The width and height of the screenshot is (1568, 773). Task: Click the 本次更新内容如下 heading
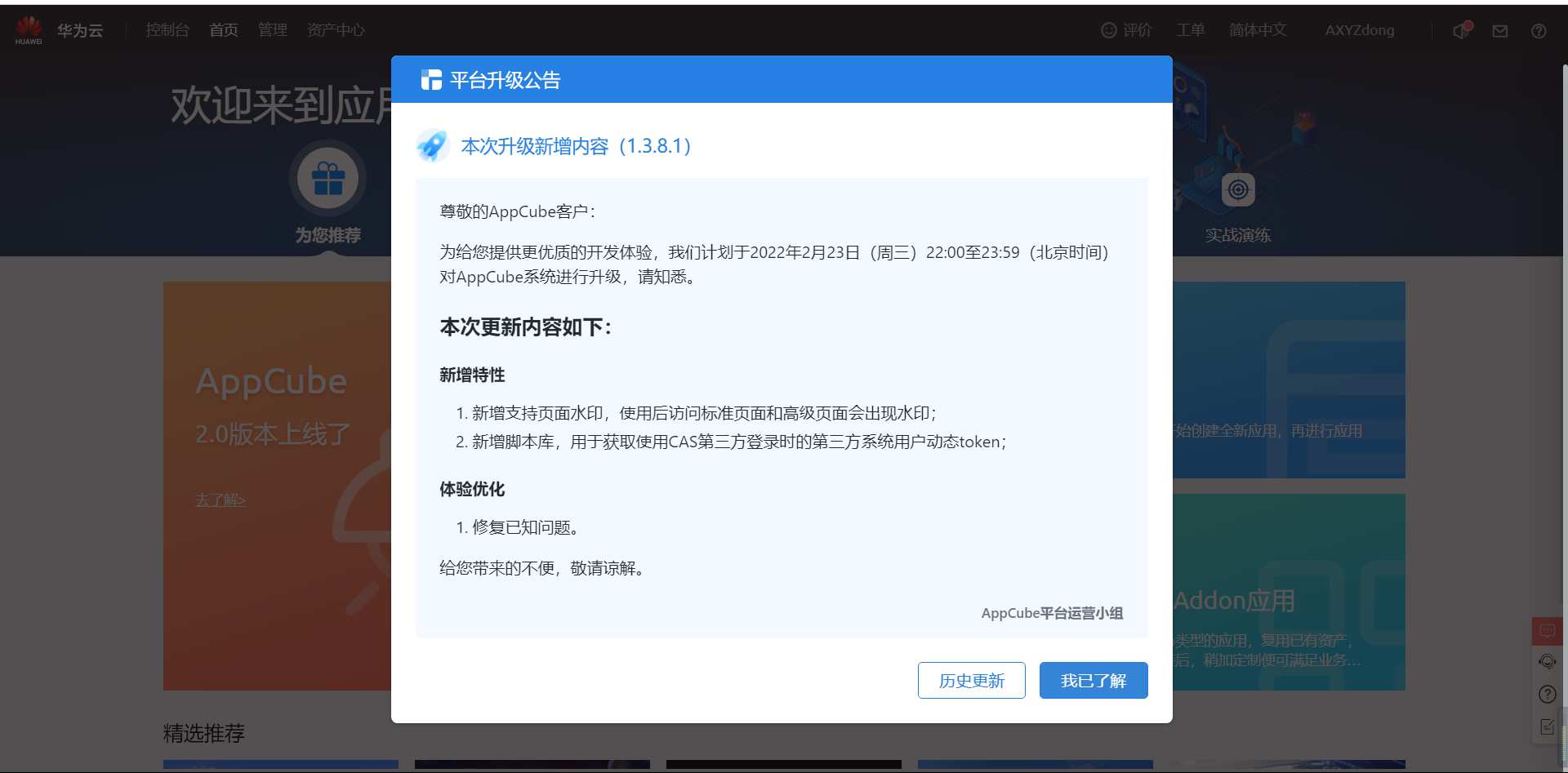pos(526,327)
